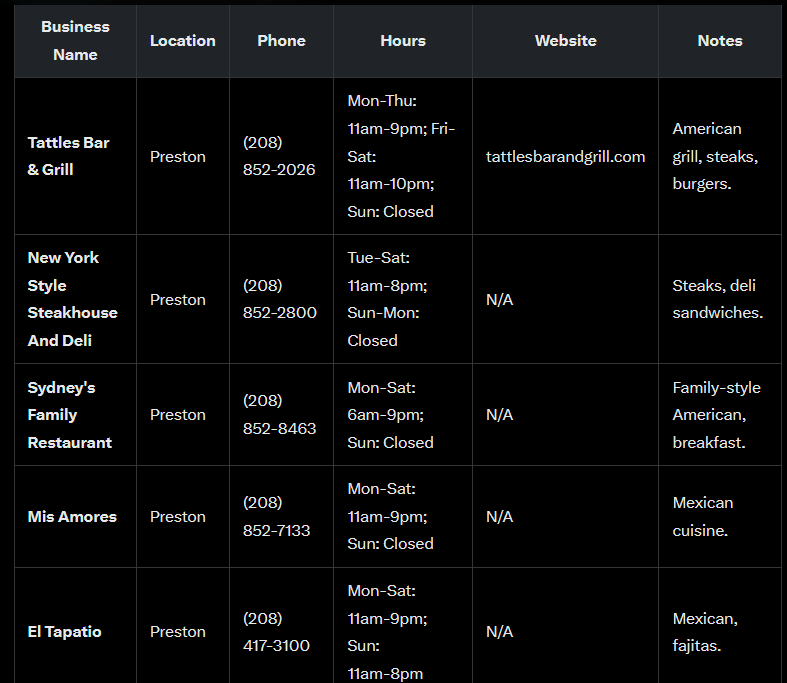Image resolution: width=787 pixels, height=683 pixels.
Task: Select Tattles hours cell starting Mon-Thu
Action: [401, 156]
